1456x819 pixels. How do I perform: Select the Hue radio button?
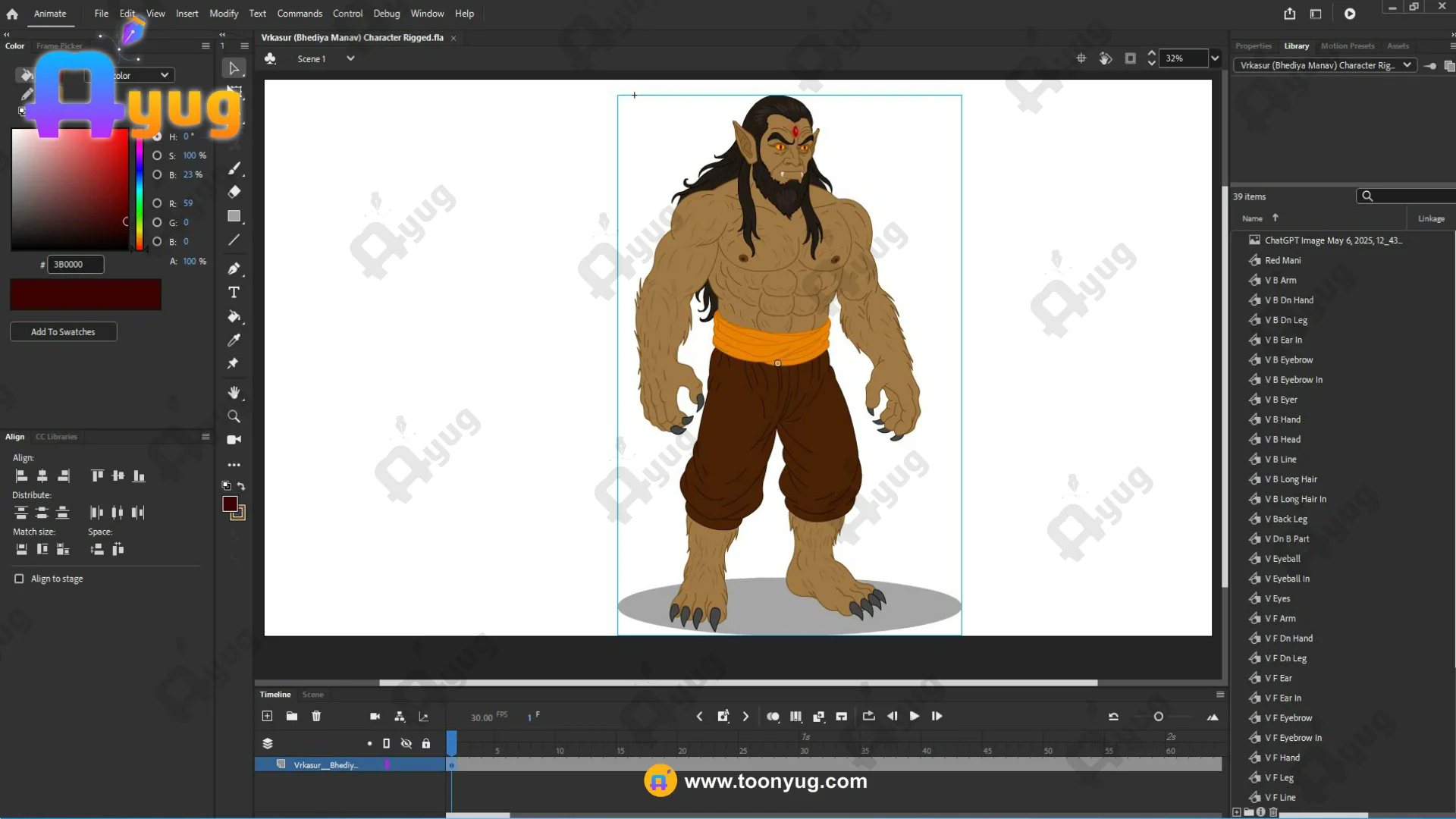pos(157,136)
